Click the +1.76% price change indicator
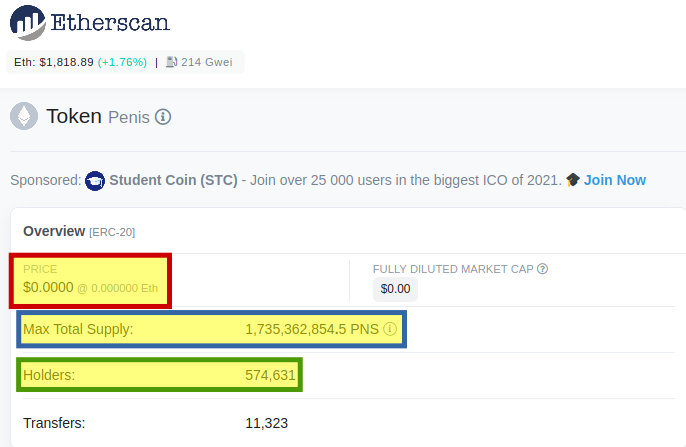The image size is (686, 447). (x=122, y=62)
